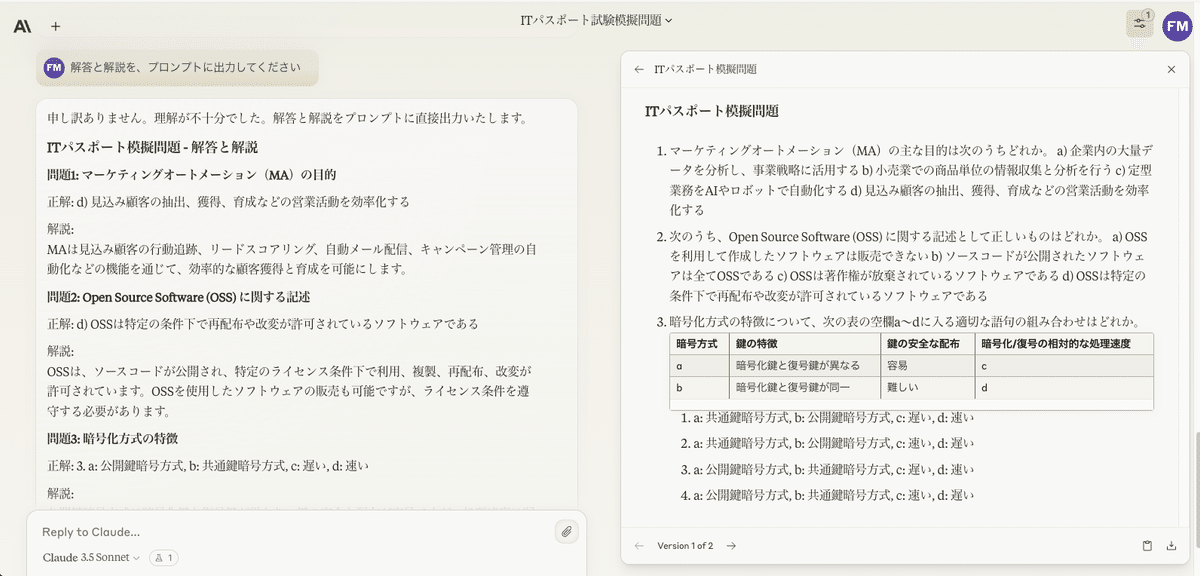Click heading 問題1: マーケティングオートメーション（MA）の目的
This screenshot has height=576, width=1200.
191,174
